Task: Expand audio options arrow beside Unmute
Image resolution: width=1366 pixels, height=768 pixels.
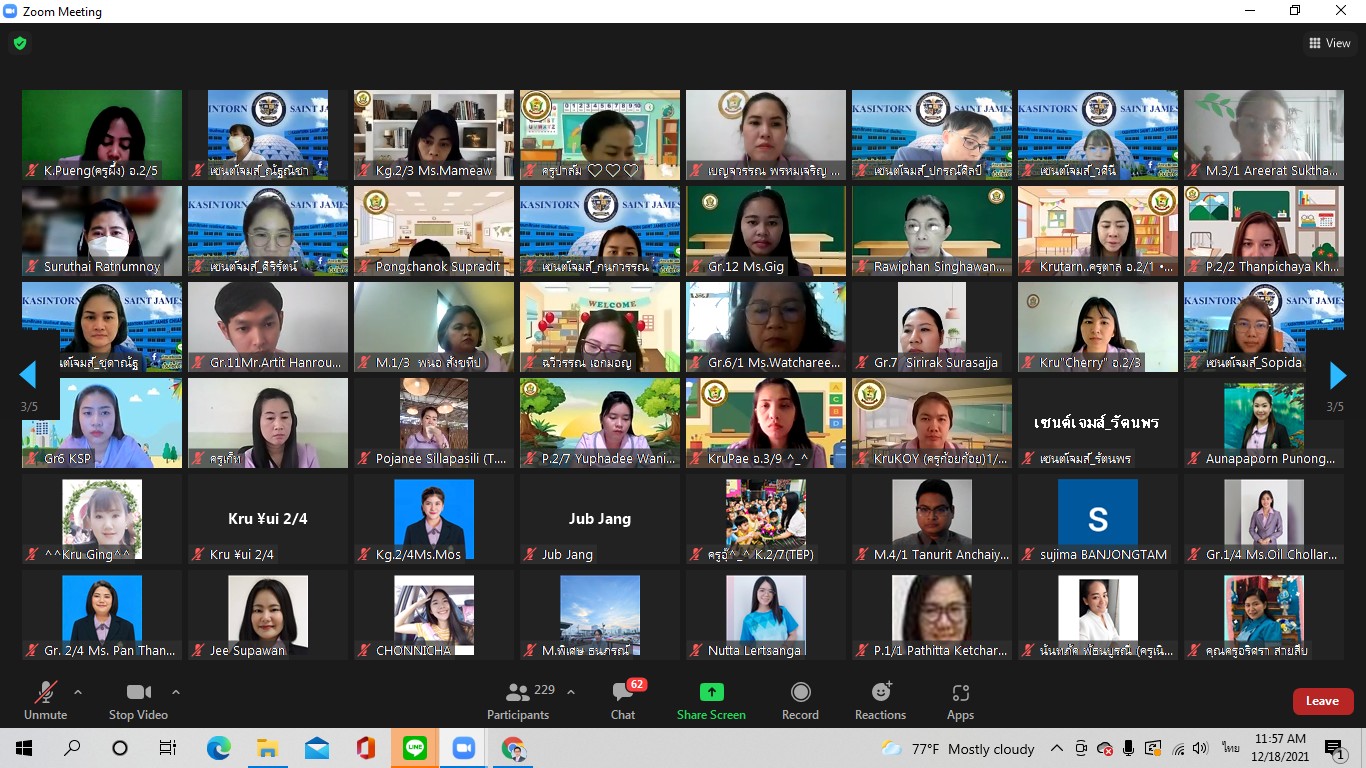Action: [78, 692]
